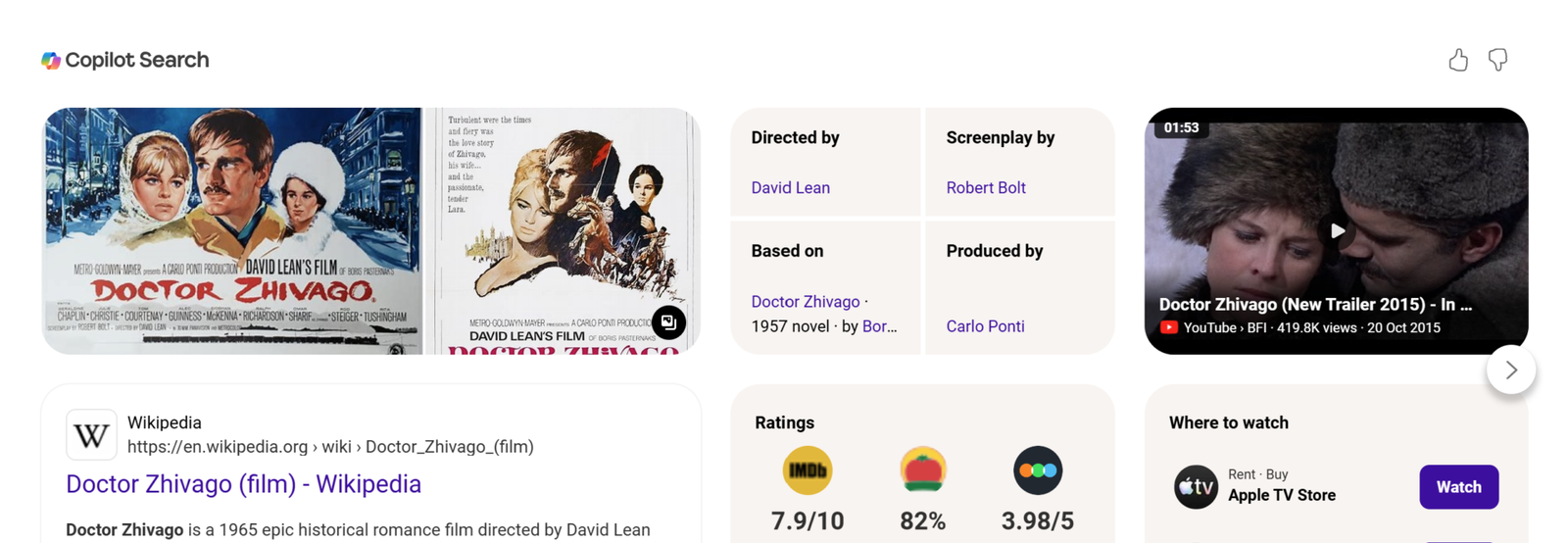Open the Robert Bolt screenwriter link
This screenshot has width=1568, height=543.
(985, 187)
